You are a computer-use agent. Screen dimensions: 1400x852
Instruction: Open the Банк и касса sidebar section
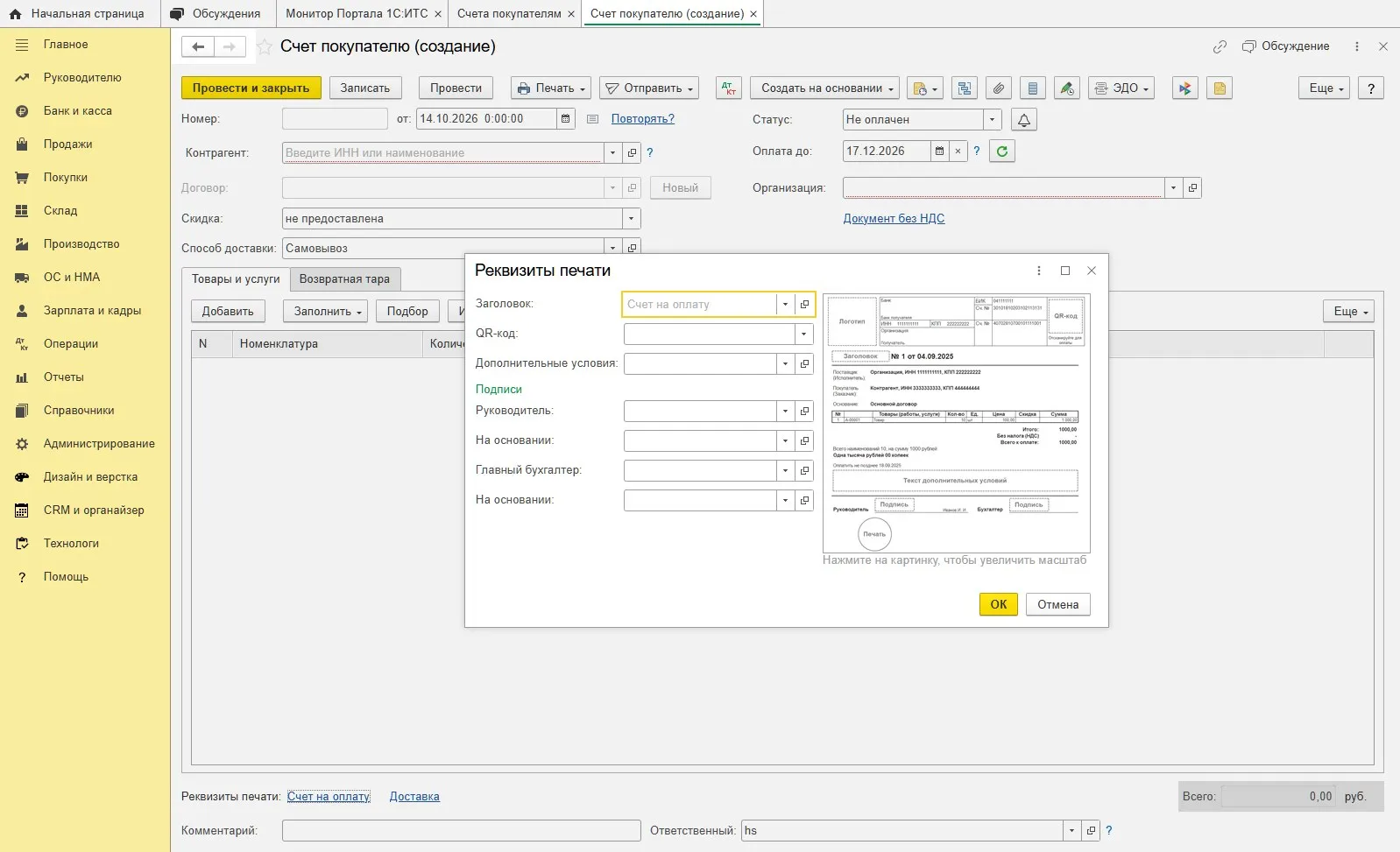[77, 111]
